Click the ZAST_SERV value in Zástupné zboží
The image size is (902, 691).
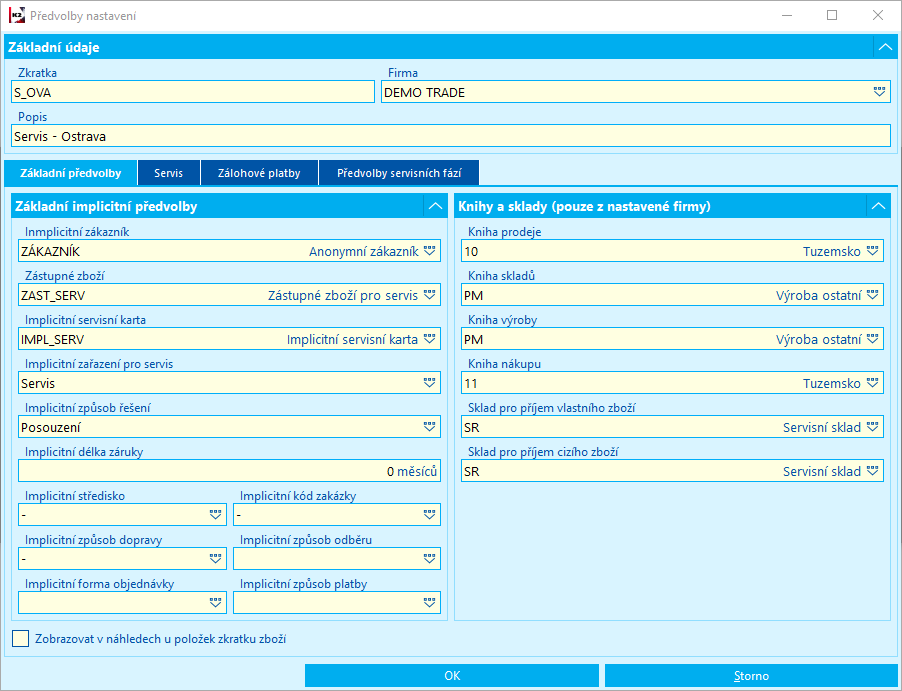pos(53,296)
